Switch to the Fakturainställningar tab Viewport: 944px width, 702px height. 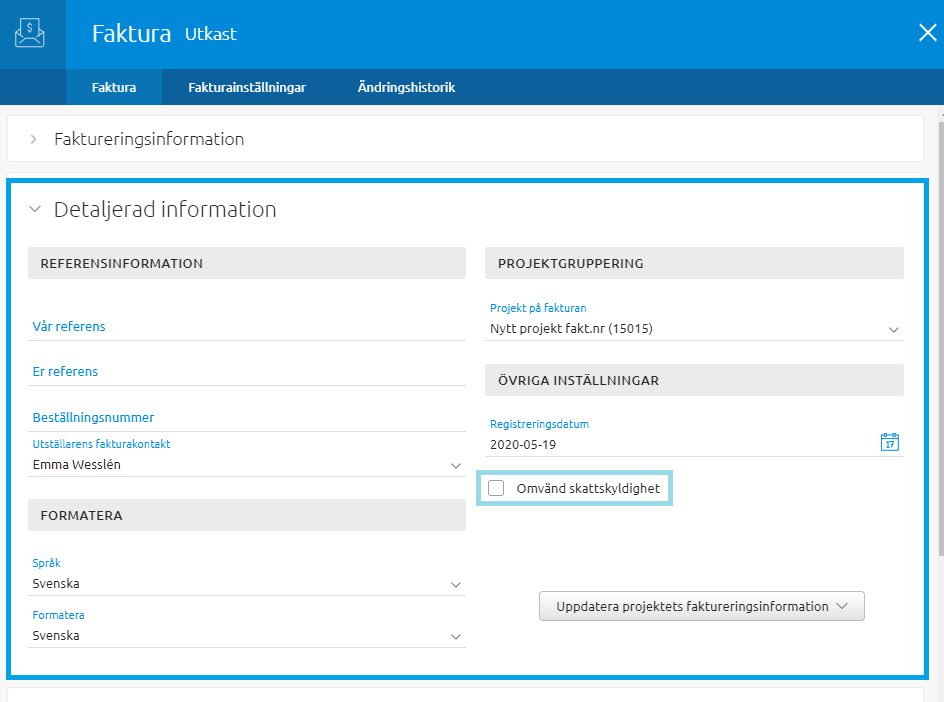pyautogui.click(x=247, y=88)
